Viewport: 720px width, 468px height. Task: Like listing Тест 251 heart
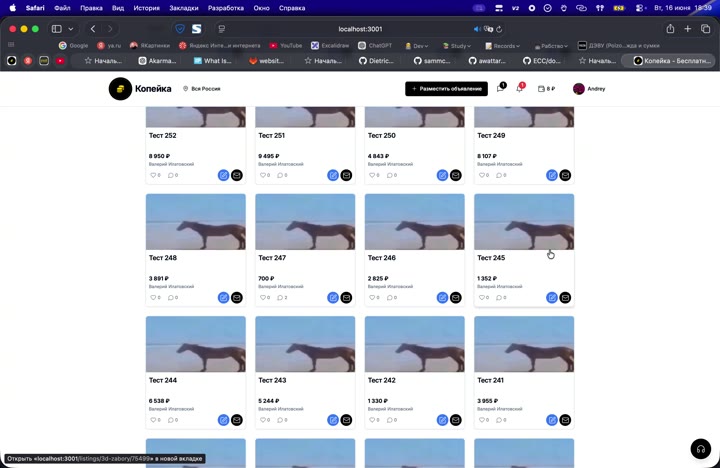coord(263,175)
